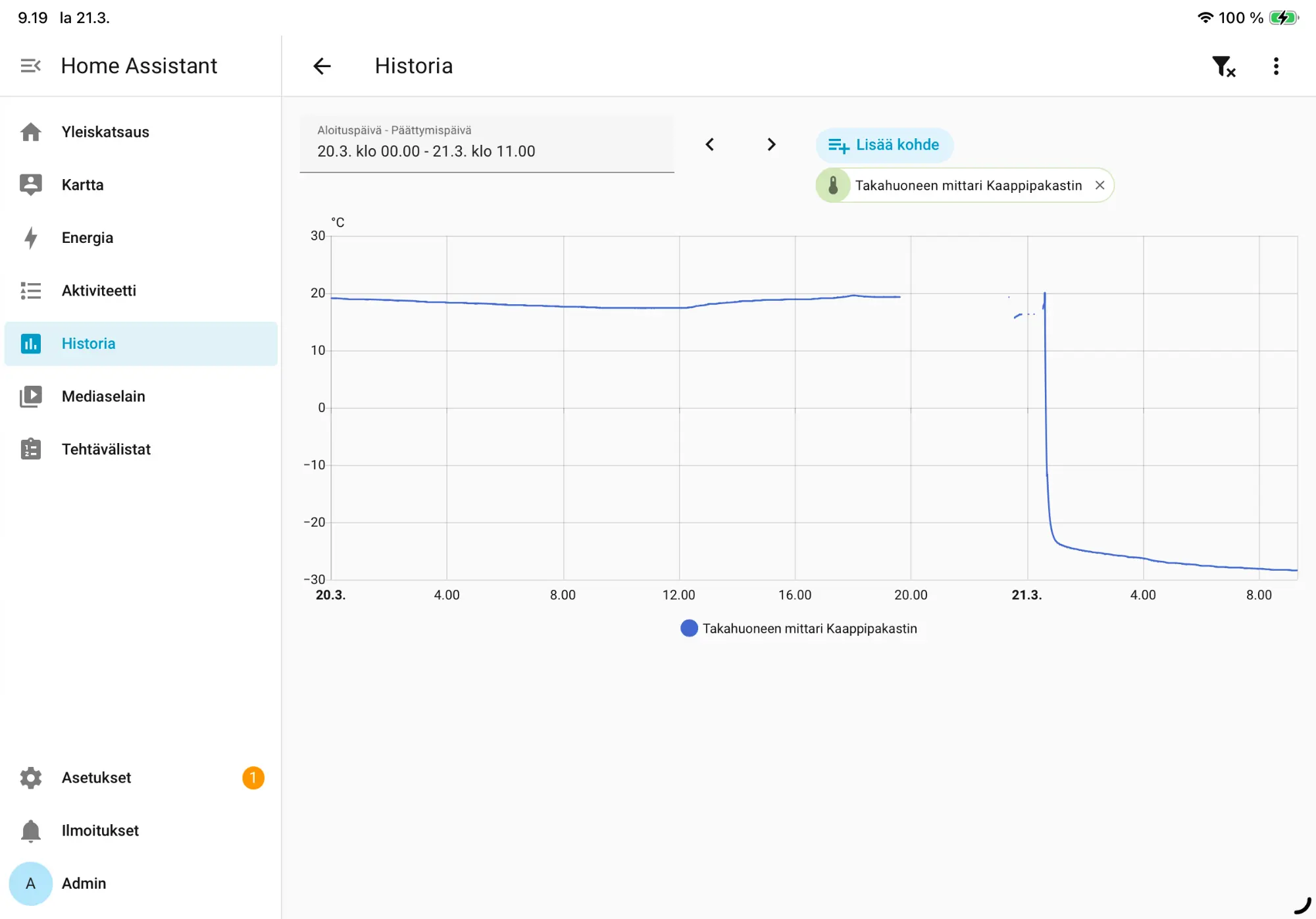Go to the Aktiviteetti activity log
The width and height of the screenshot is (1316, 919).
click(141, 290)
